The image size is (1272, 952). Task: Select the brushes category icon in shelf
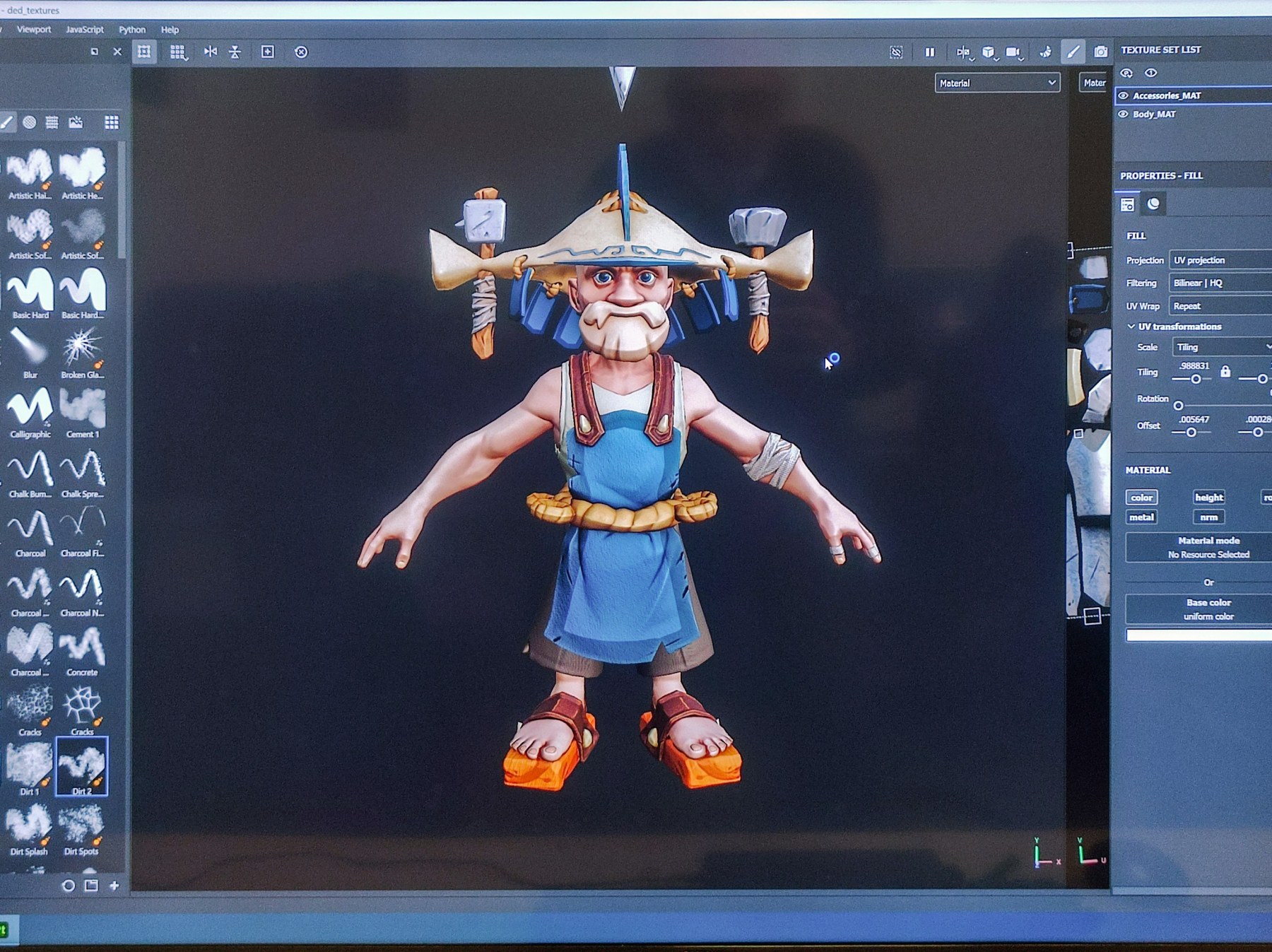(x=7, y=123)
